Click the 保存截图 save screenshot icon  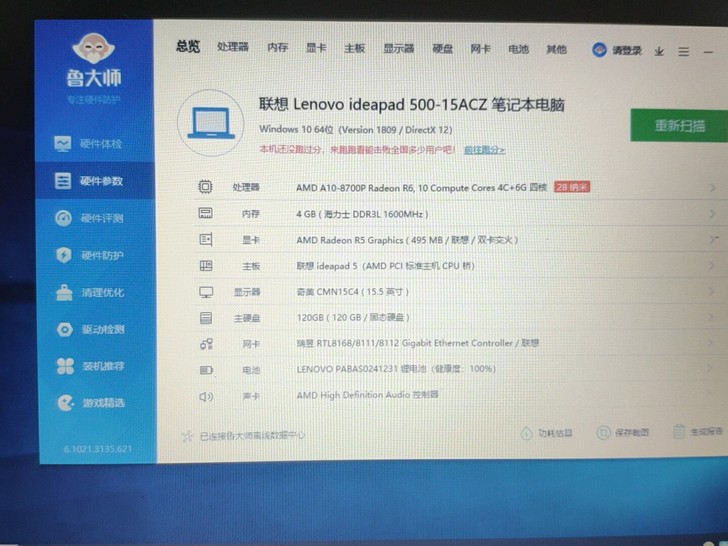[603, 433]
